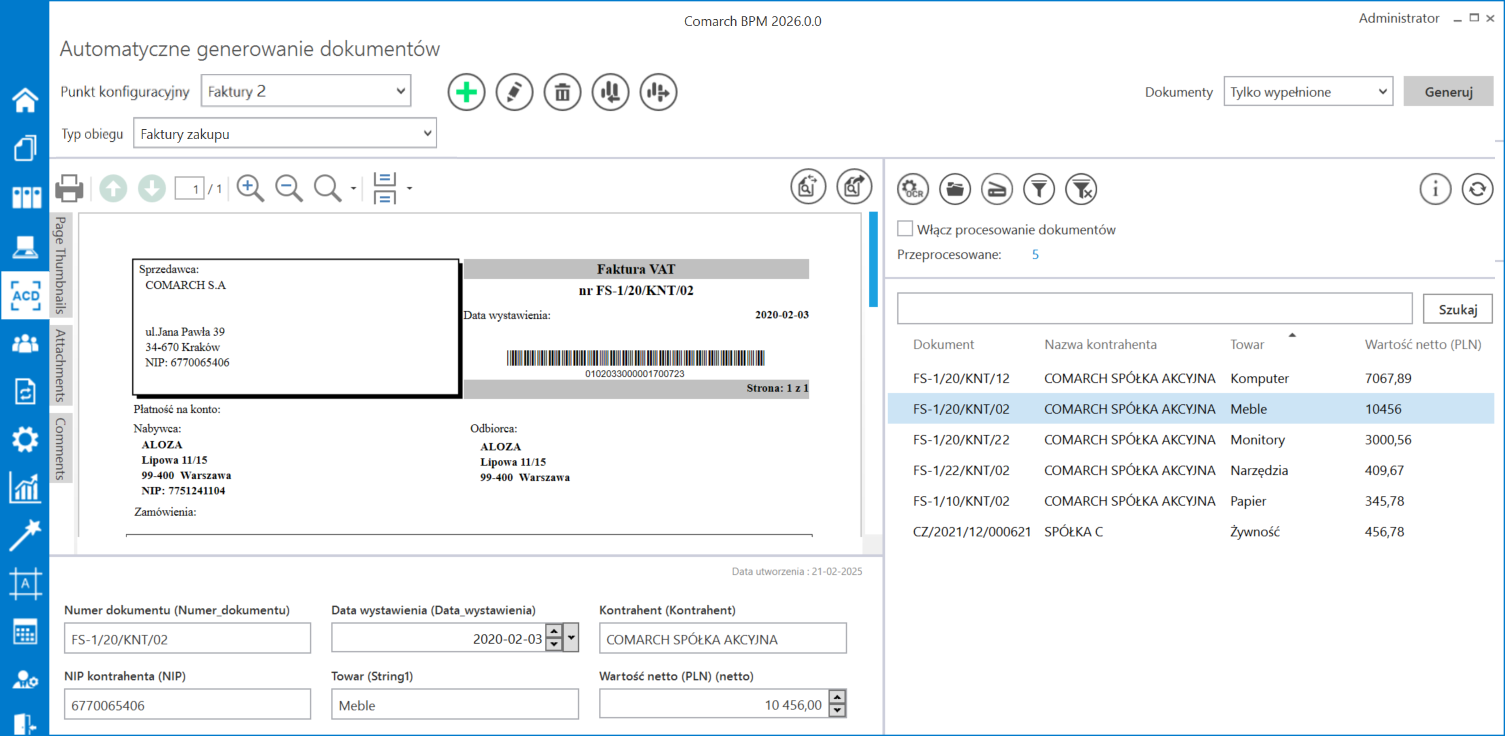The image size is (1505, 736).
Task: Click the clear filter funnel icon
Action: click(x=1081, y=188)
